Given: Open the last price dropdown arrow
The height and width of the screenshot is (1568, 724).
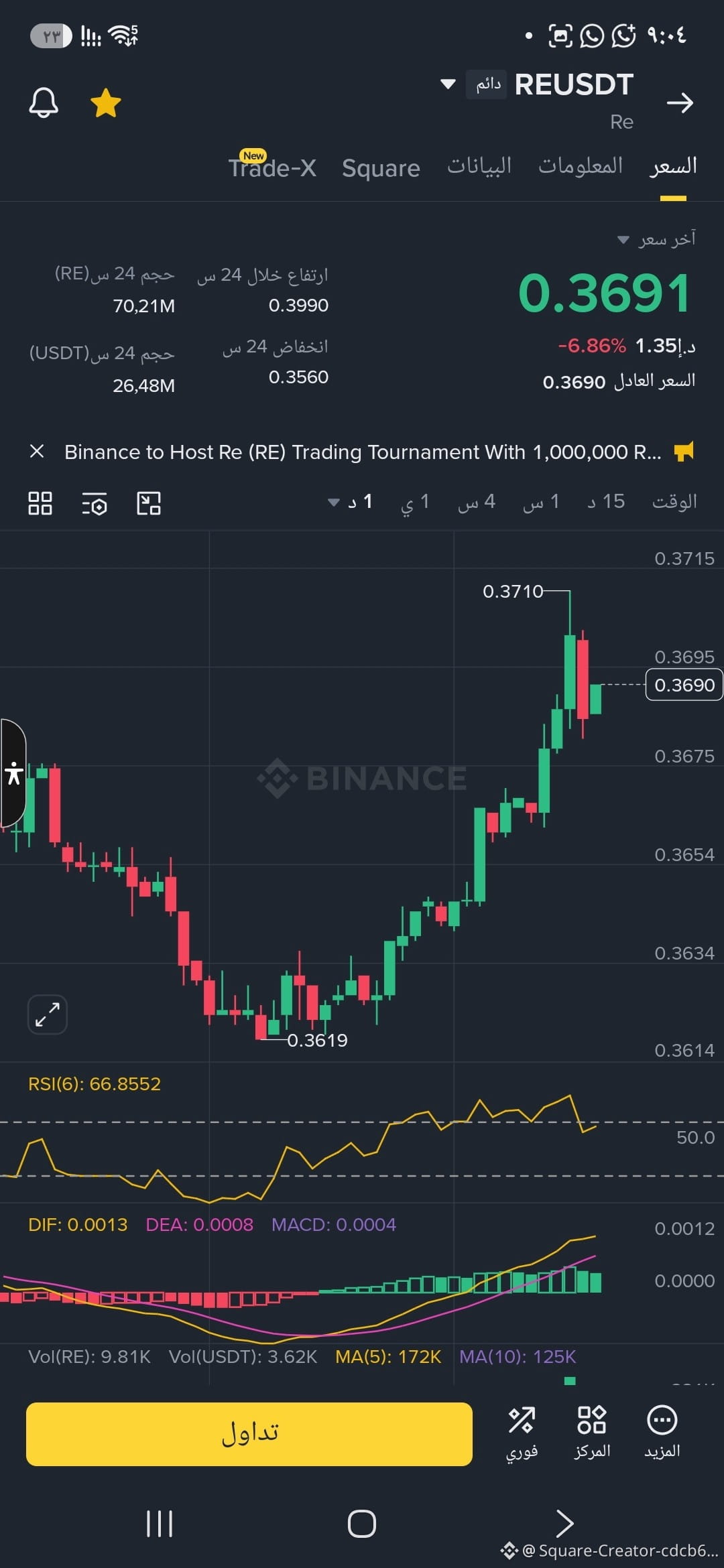Looking at the screenshot, I should tap(623, 240).
